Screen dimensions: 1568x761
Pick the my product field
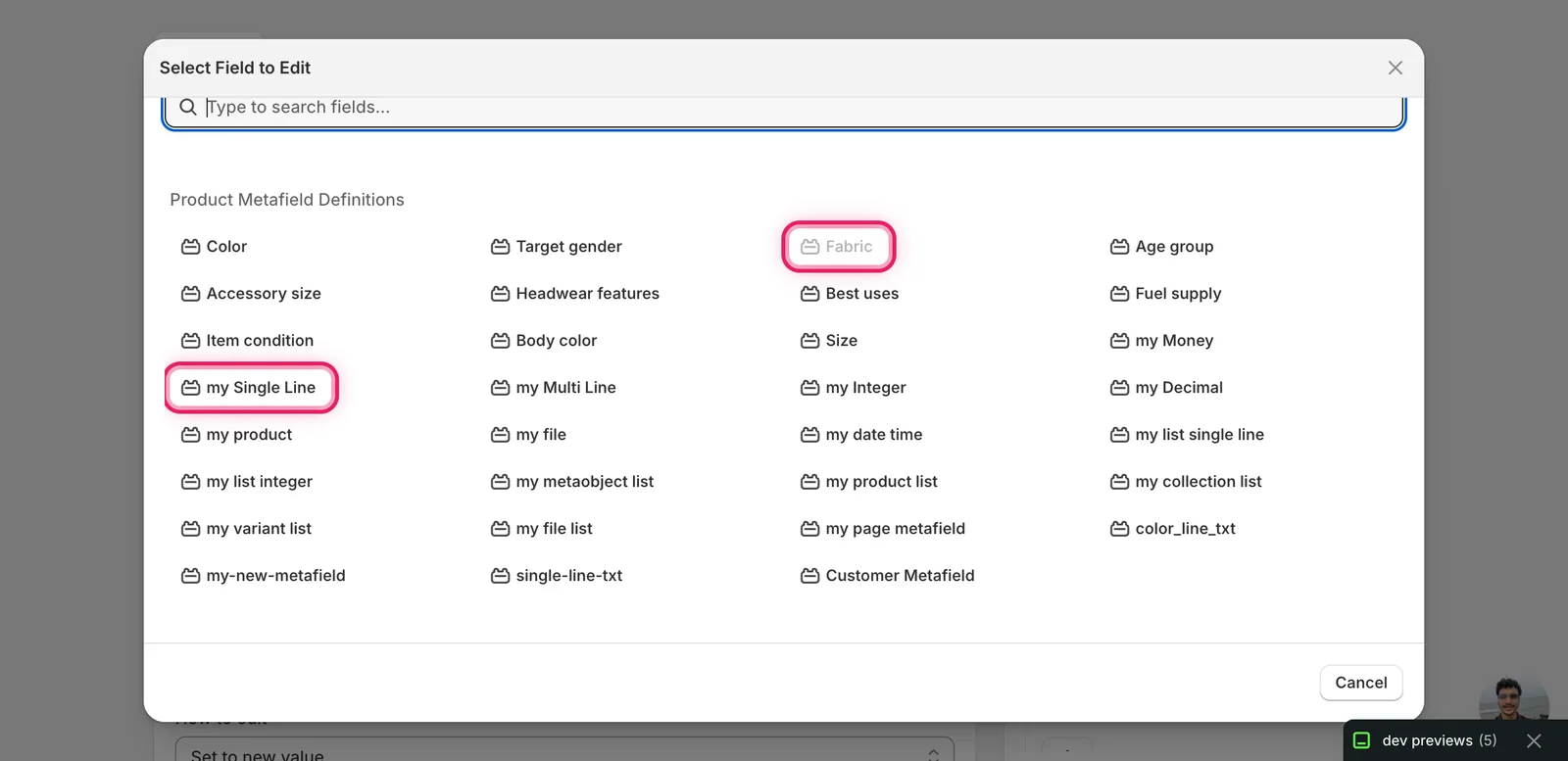(237, 435)
